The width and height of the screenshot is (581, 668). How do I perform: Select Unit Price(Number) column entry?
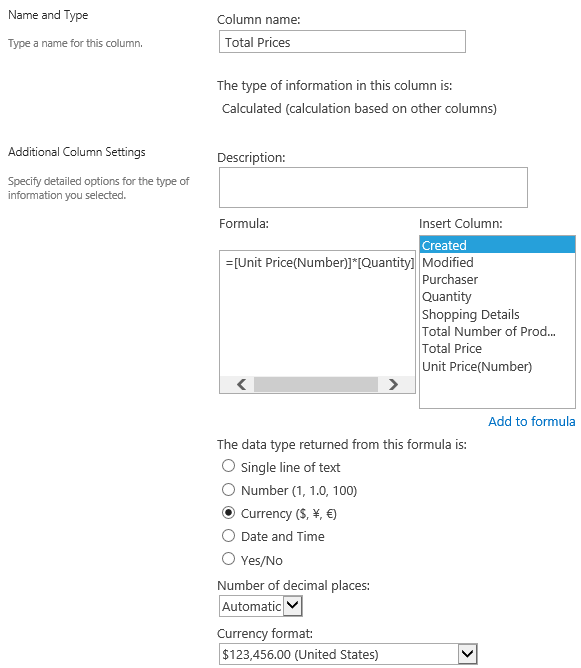coord(497,366)
